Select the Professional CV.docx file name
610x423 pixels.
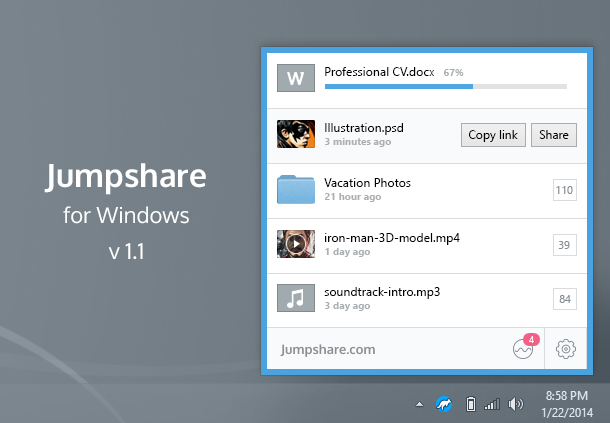tap(379, 72)
